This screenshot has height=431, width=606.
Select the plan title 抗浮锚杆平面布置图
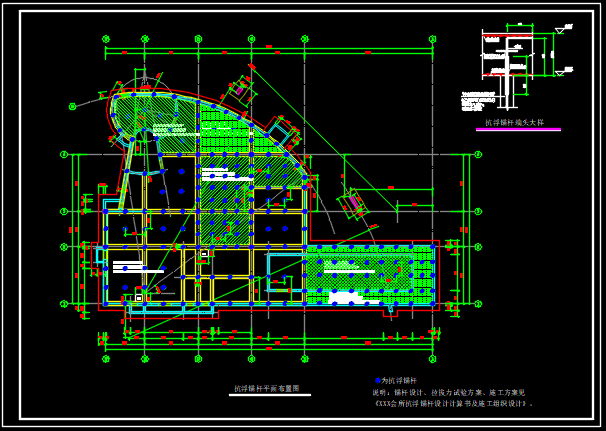[267, 389]
